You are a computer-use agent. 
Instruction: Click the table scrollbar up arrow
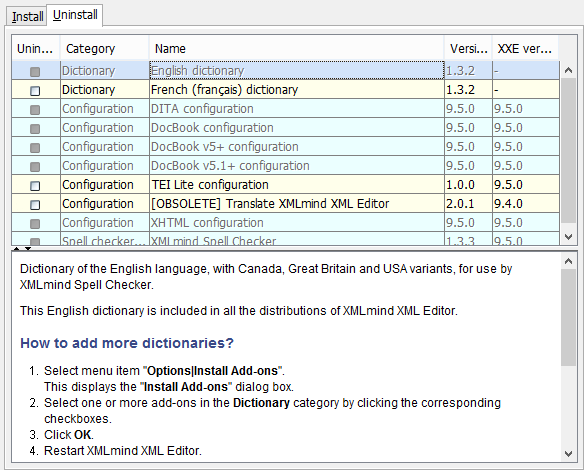click(568, 70)
